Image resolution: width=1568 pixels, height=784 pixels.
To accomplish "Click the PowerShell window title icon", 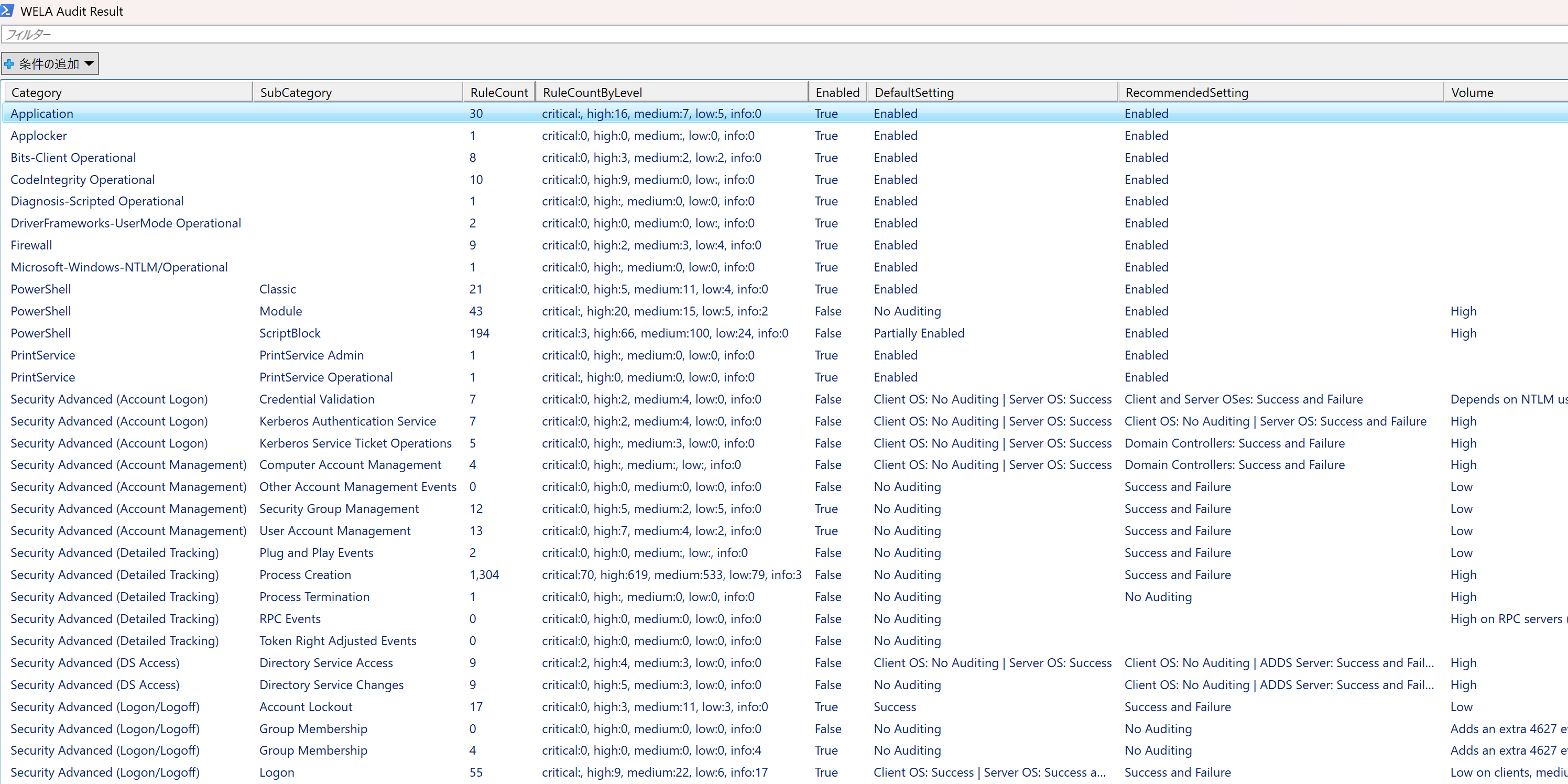I will [7, 10].
